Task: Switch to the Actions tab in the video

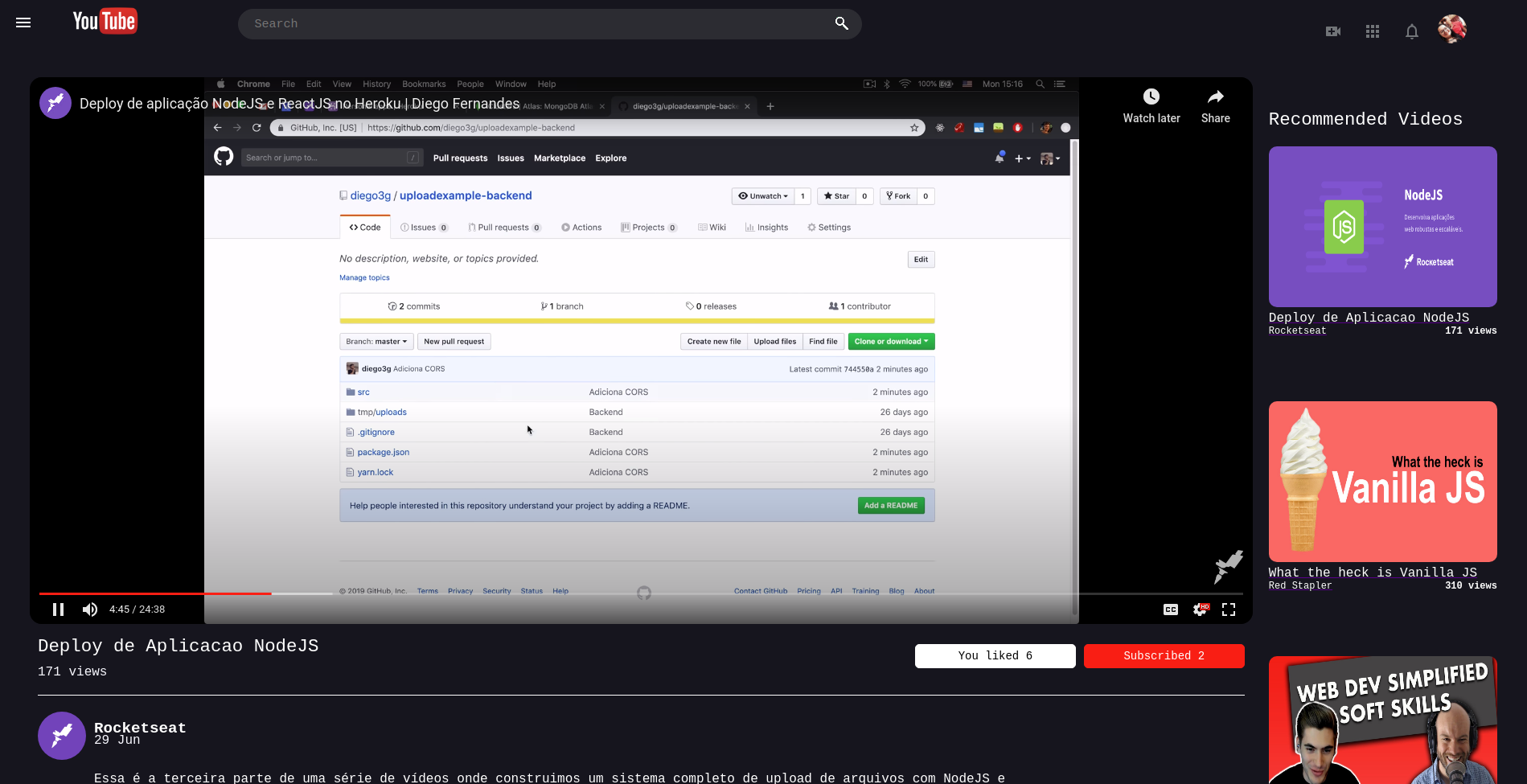Action: tap(581, 228)
